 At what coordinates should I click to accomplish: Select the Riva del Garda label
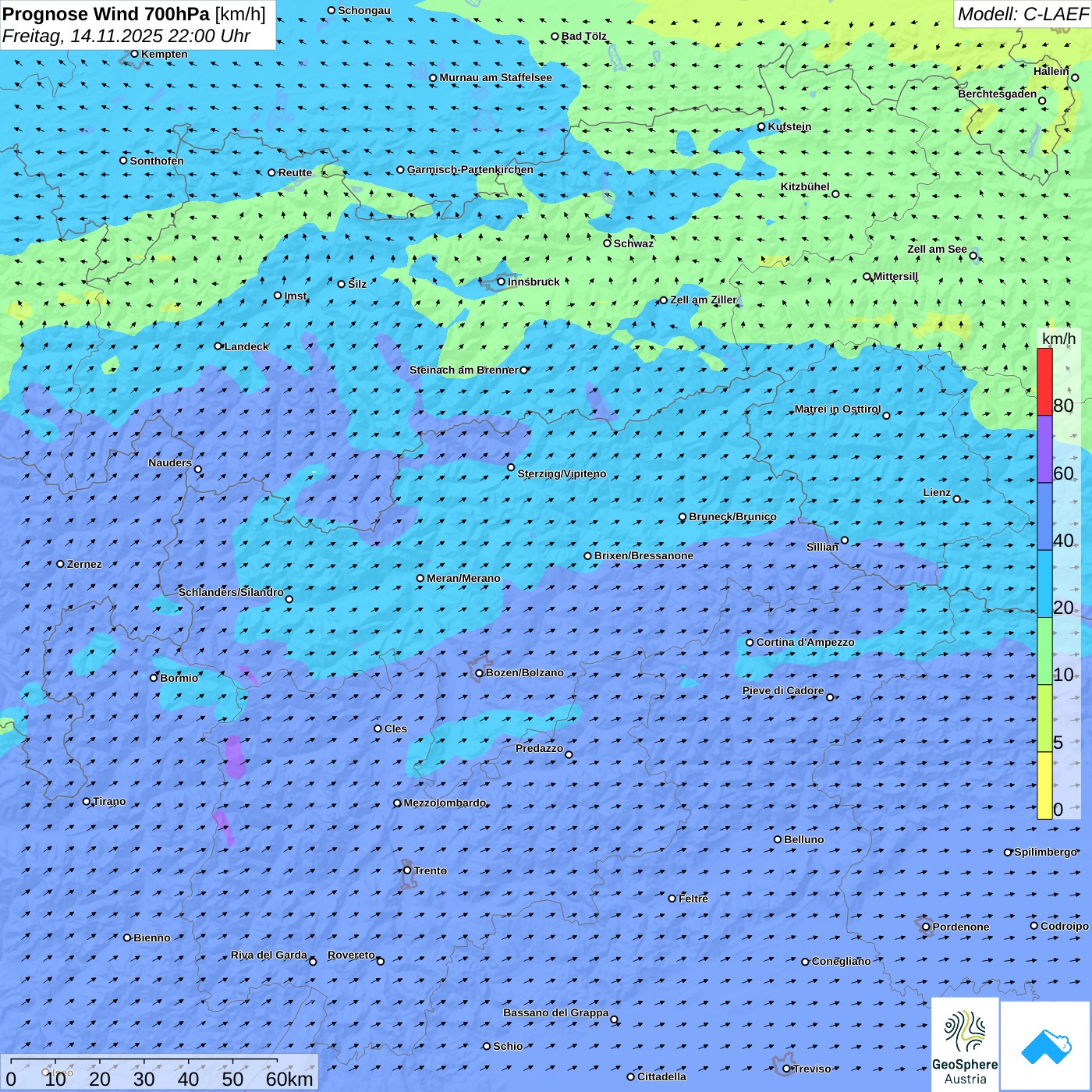[269, 955]
